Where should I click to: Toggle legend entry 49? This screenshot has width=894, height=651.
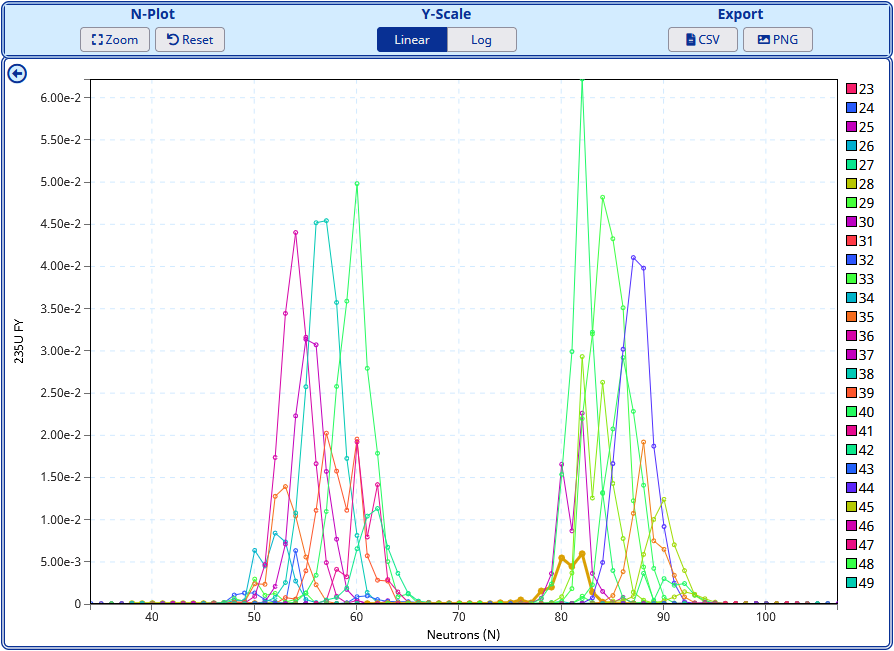coord(860,583)
